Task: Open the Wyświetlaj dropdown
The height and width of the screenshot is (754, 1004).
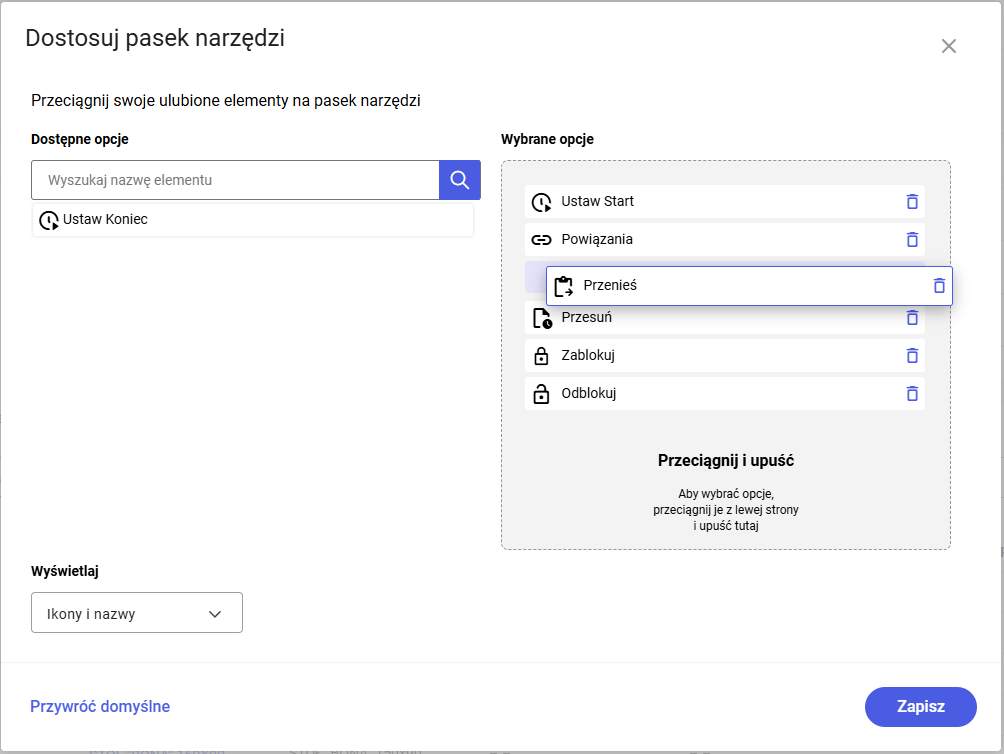Action: point(137,614)
